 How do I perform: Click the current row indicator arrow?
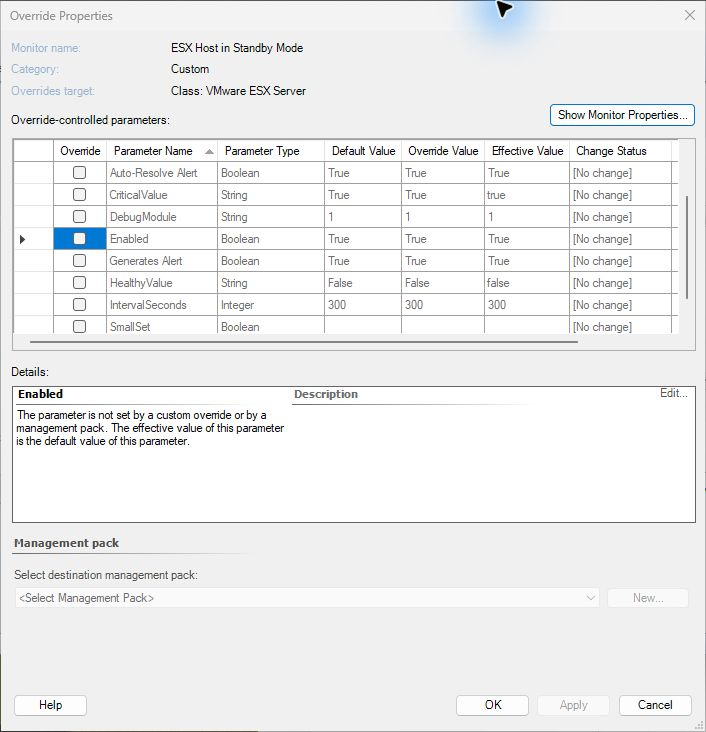(22, 239)
